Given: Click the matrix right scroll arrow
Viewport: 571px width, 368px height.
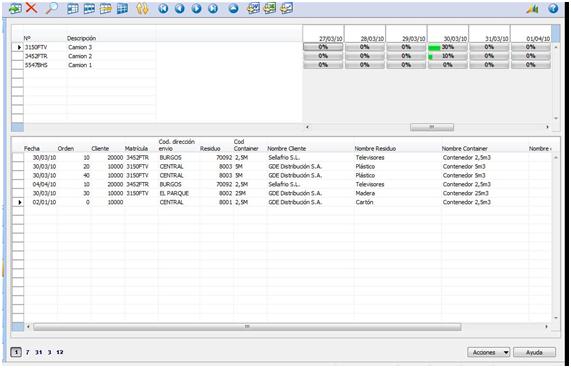Looking at the screenshot, I should click(x=547, y=127).
